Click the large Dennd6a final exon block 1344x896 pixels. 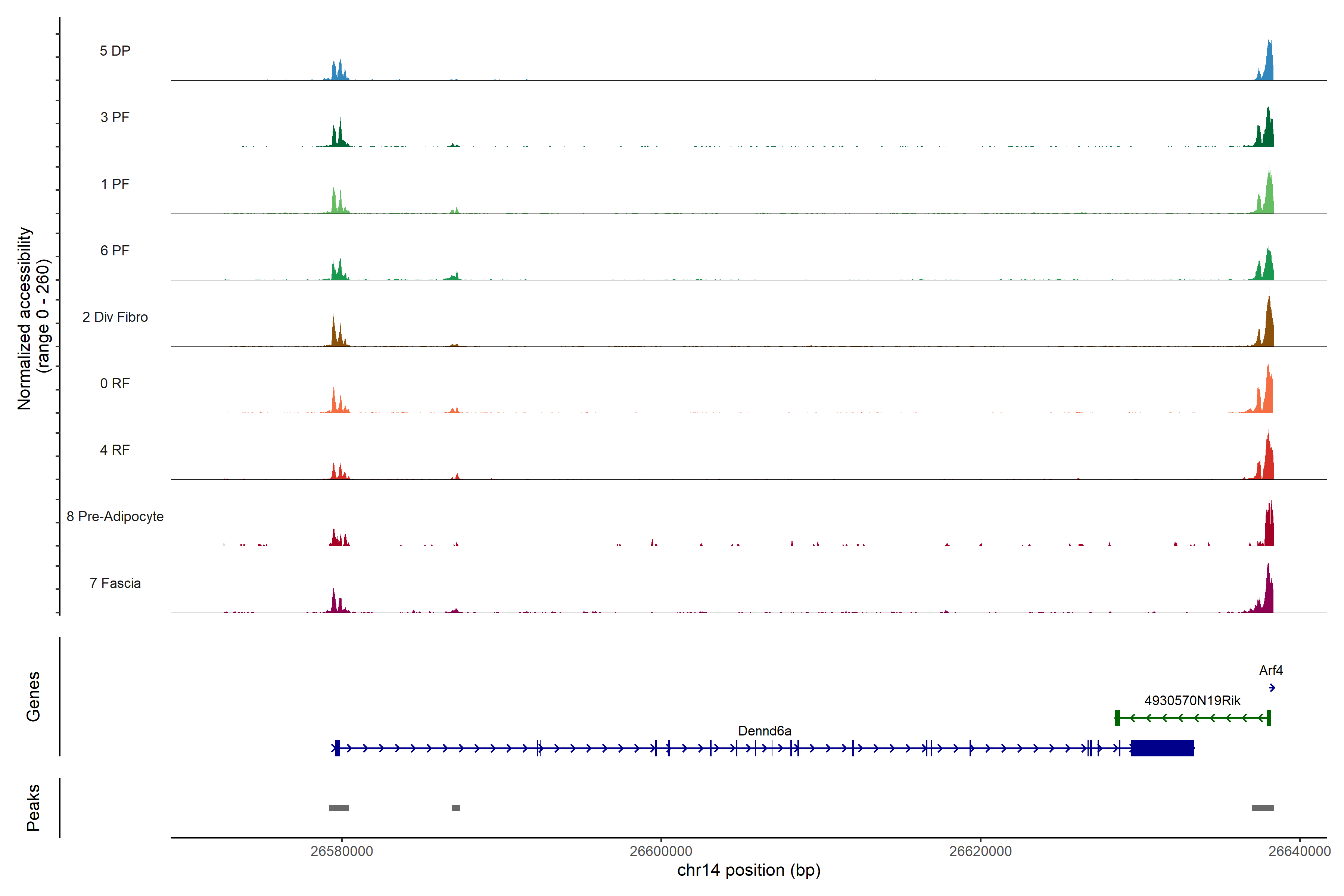(x=1162, y=748)
